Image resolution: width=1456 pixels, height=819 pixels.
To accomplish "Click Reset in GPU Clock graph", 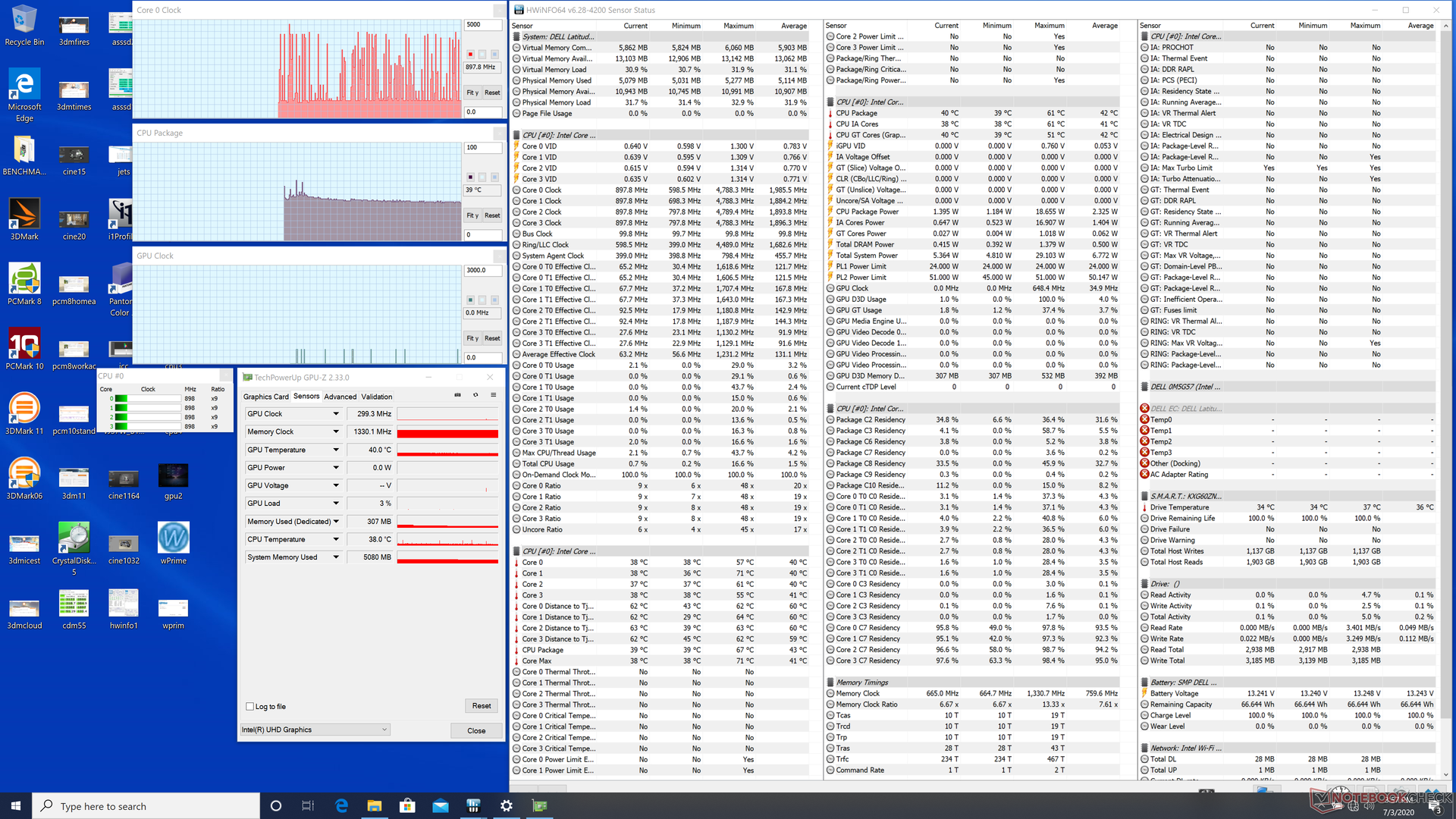I will pos(492,338).
